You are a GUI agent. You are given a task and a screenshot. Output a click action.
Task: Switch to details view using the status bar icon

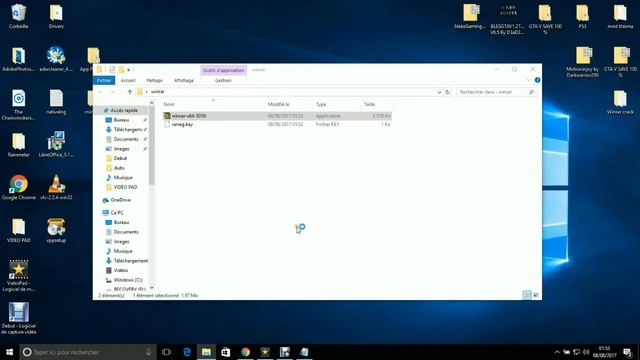(x=527, y=295)
